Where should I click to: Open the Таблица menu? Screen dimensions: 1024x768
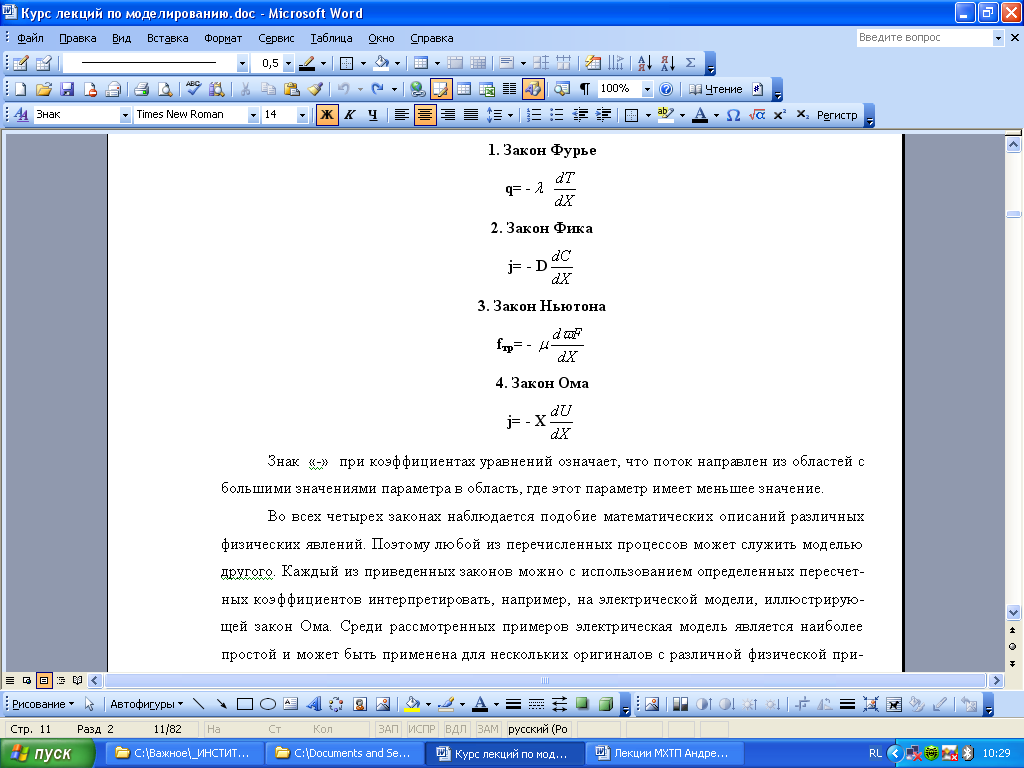[331, 38]
